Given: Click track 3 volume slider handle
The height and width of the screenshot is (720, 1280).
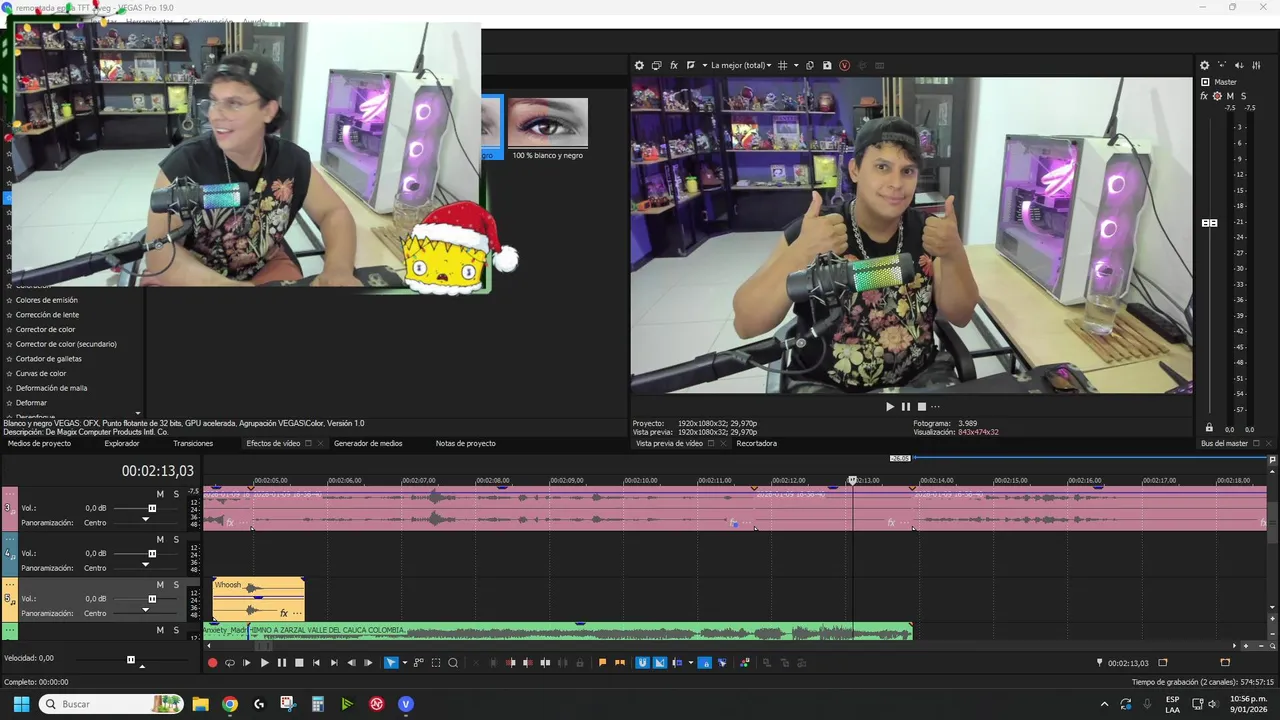Looking at the screenshot, I should pos(152,508).
